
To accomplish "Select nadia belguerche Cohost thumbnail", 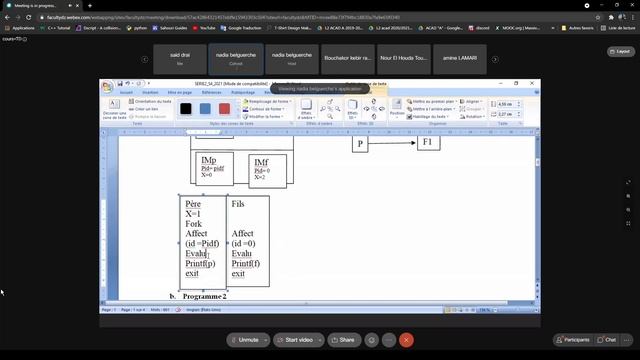I will 236,59.
